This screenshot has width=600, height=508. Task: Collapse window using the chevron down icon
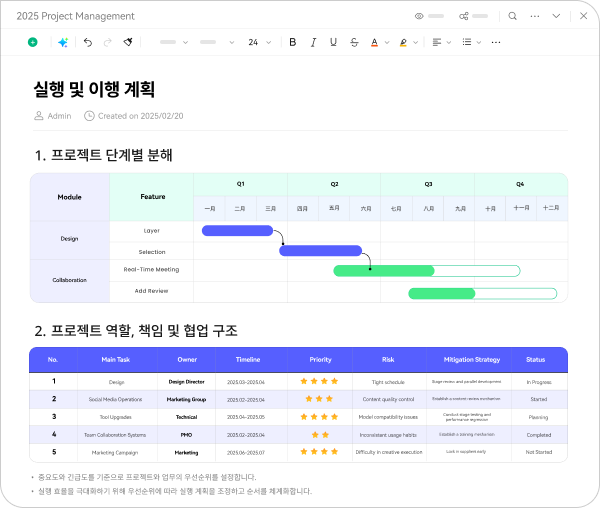(556, 16)
